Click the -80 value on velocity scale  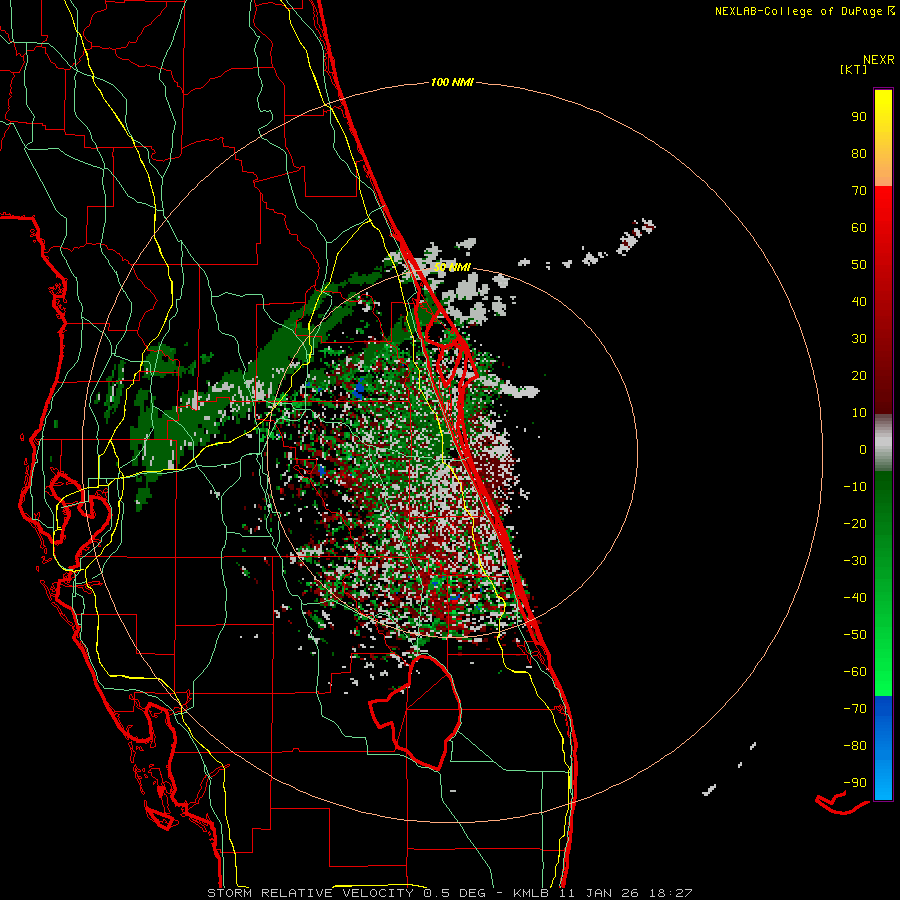coord(855,746)
